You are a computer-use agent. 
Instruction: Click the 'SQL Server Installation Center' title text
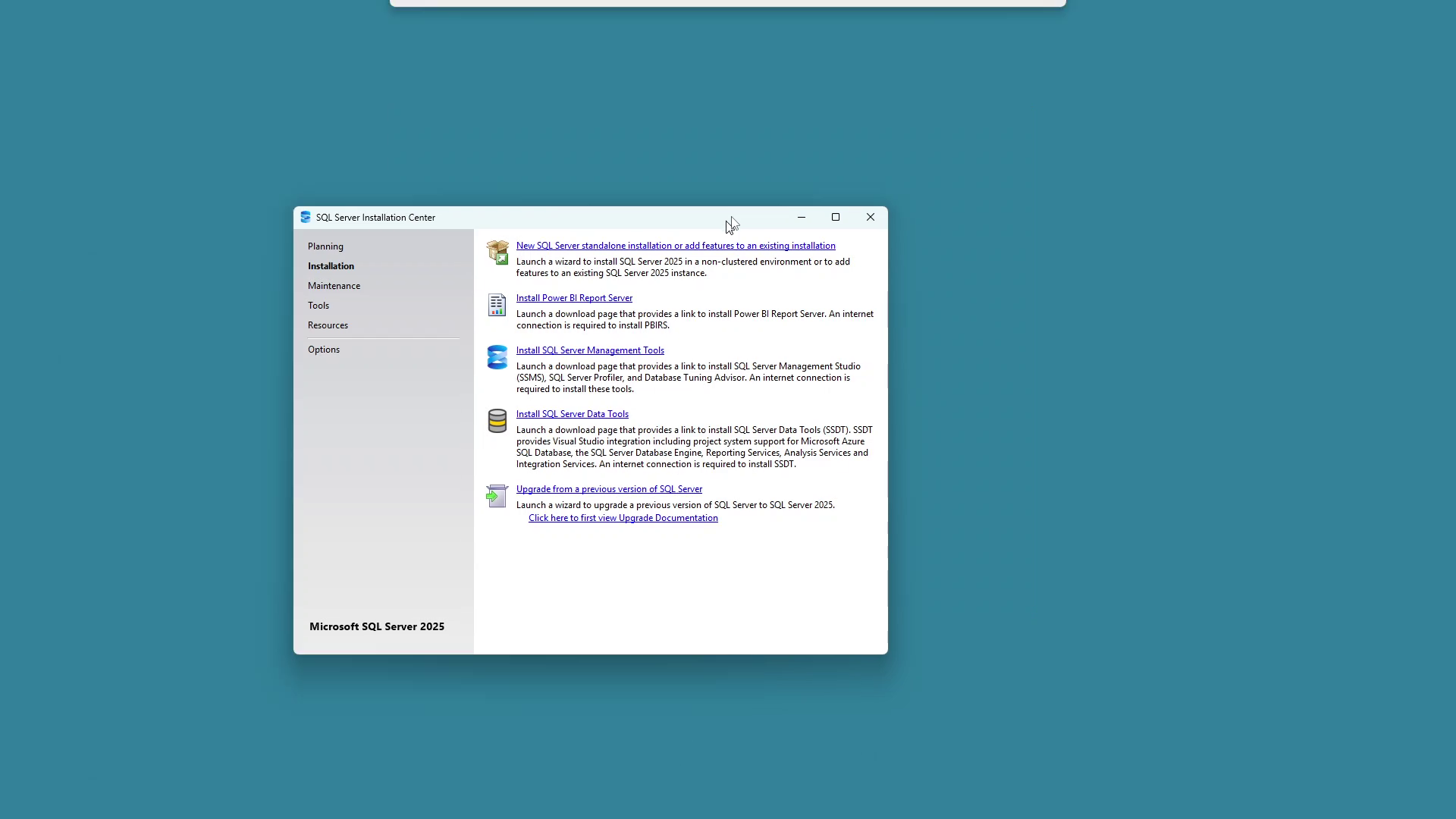(x=375, y=218)
